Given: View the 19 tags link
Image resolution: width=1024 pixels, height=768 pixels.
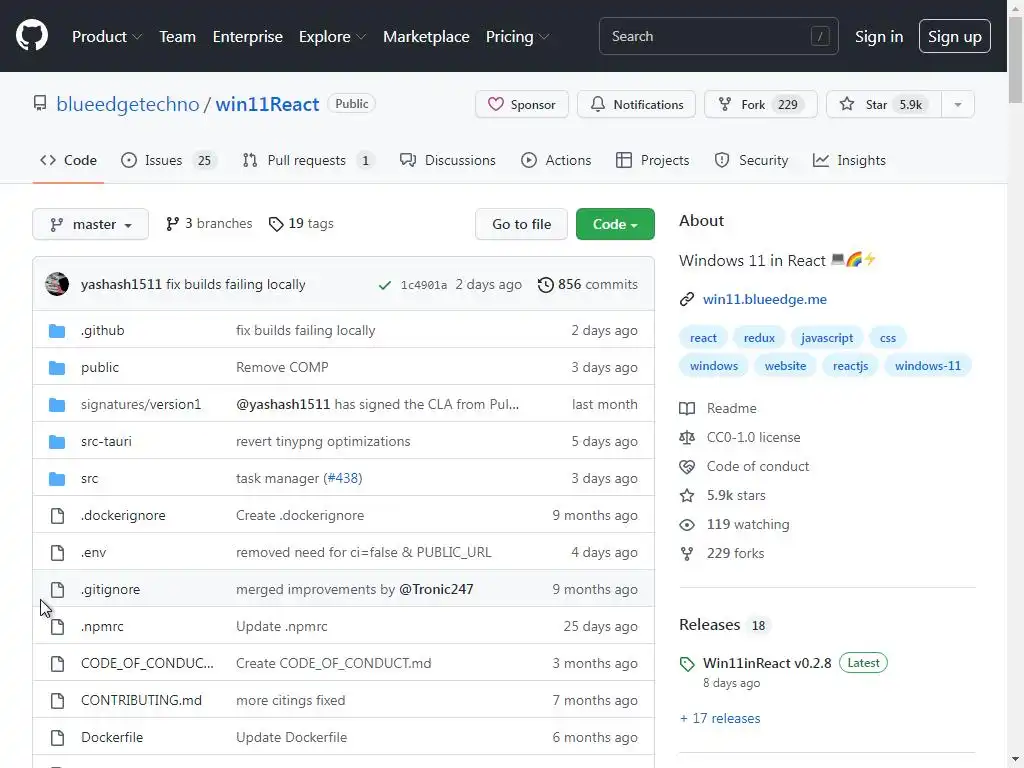Looking at the screenshot, I should point(301,223).
